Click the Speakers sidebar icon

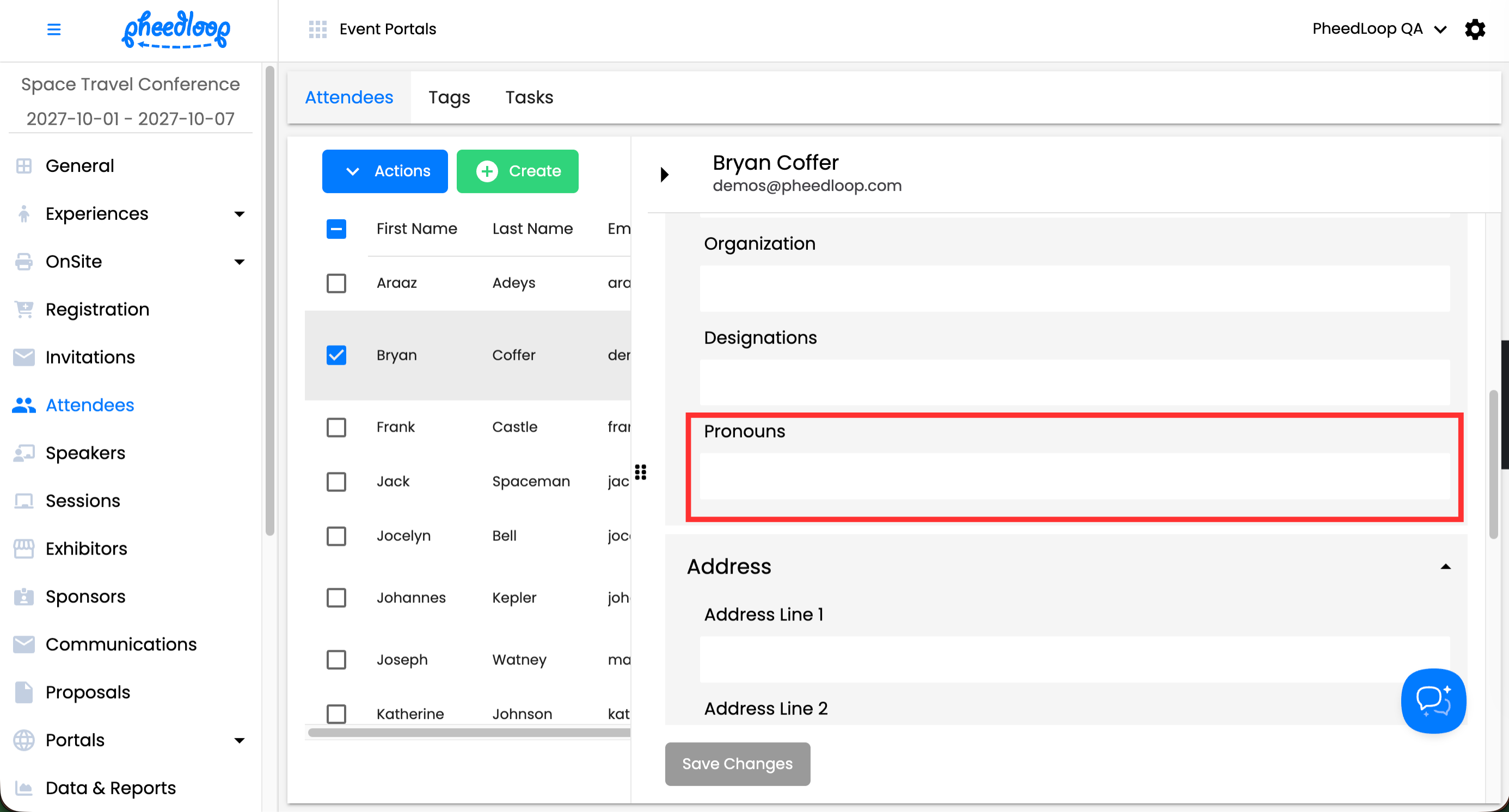tap(23, 453)
